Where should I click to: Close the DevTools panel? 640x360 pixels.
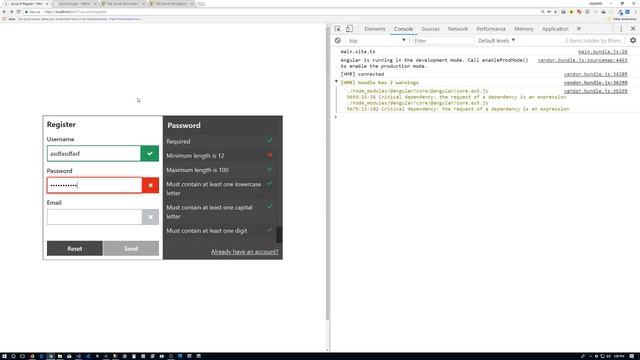coord(633,29)
